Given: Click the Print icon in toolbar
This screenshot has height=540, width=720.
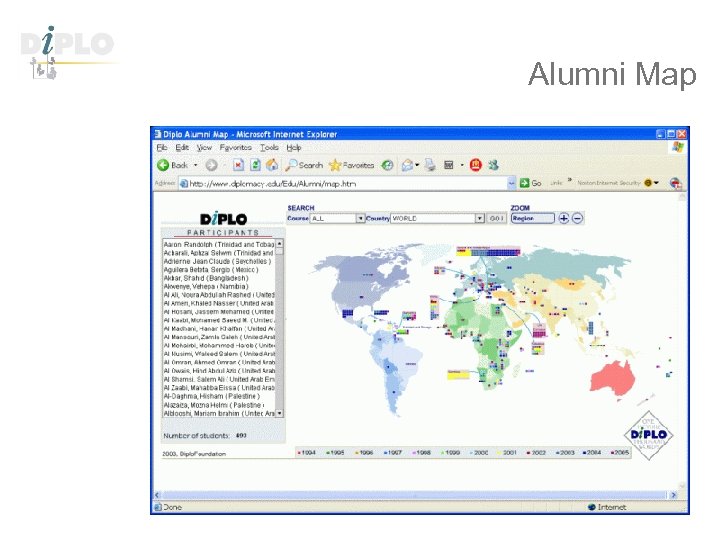Looking at the screenshot, I should 430,165.
